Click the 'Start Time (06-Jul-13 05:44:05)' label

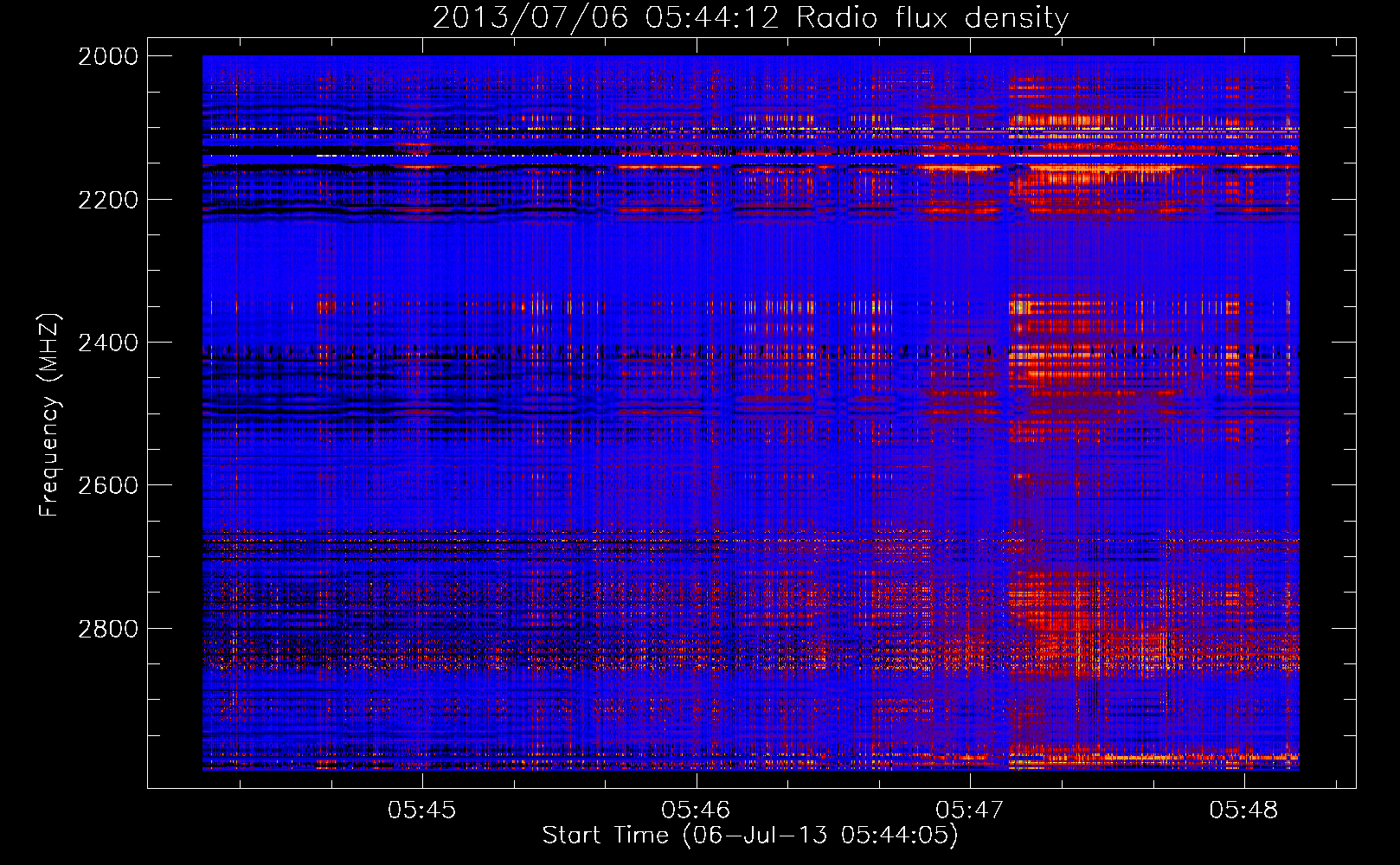750,836
